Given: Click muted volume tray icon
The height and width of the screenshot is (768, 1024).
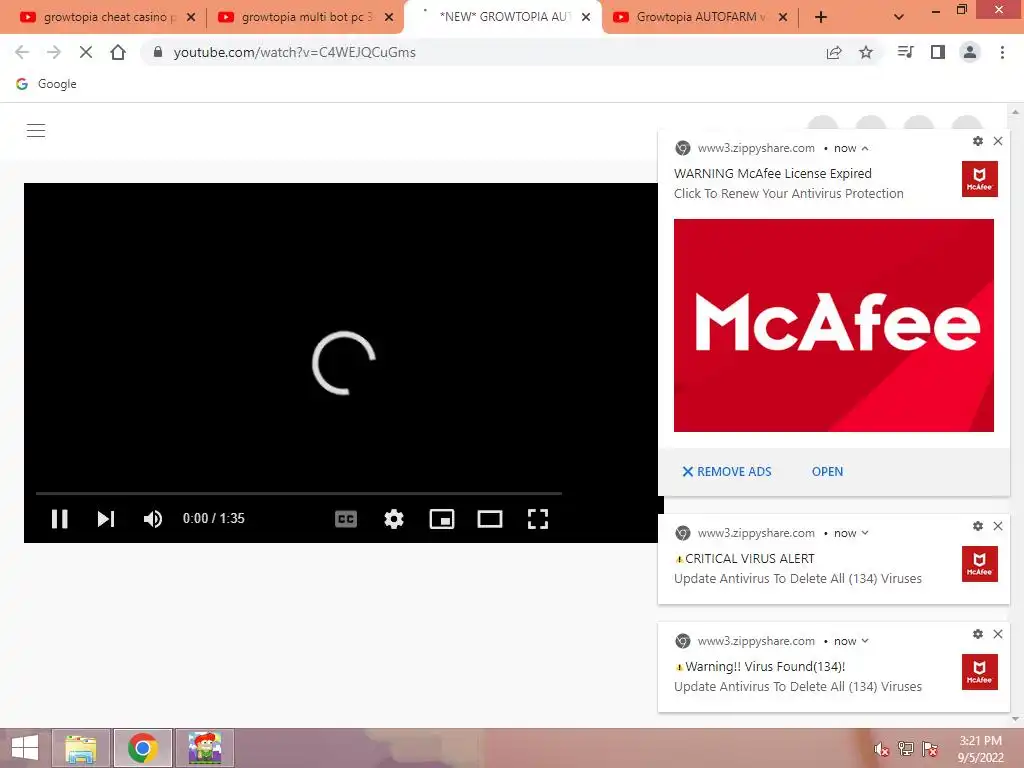Looking at the screenshot, I should (881, 749).
